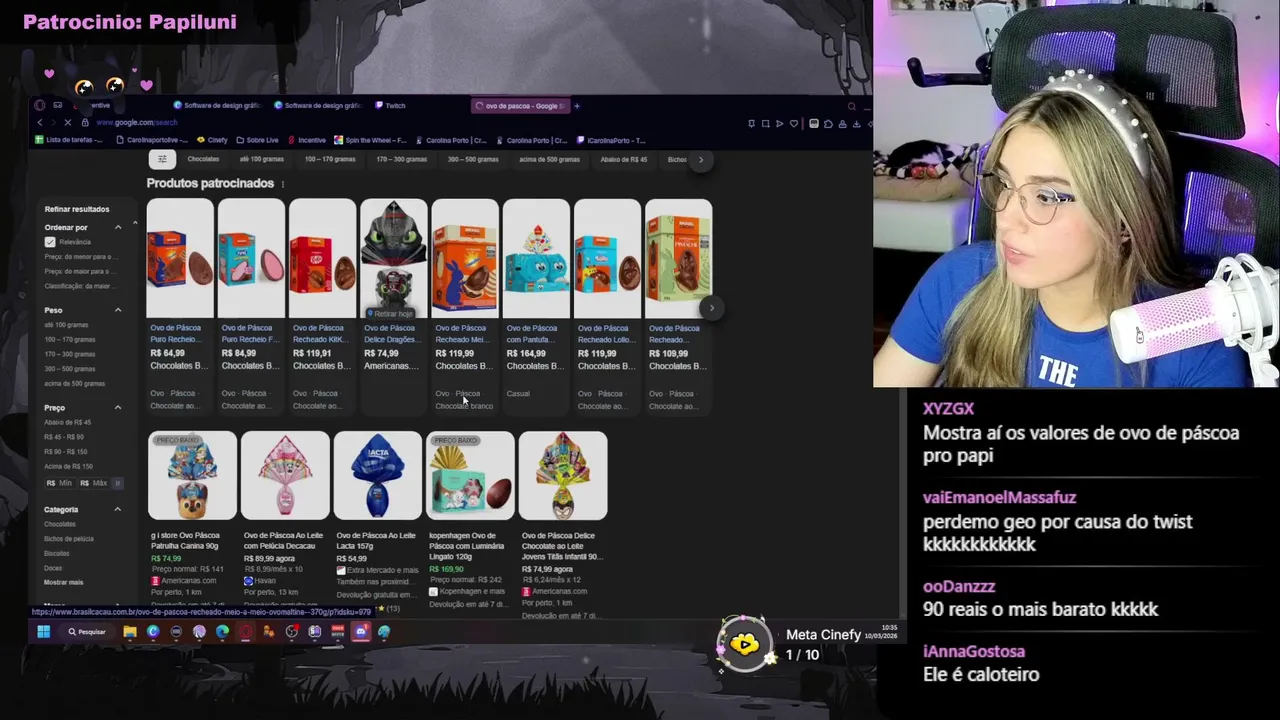Switch to ovo de pascoa Google tab
The width and height of the screenshot is (1280, 720).
point(520,106)
